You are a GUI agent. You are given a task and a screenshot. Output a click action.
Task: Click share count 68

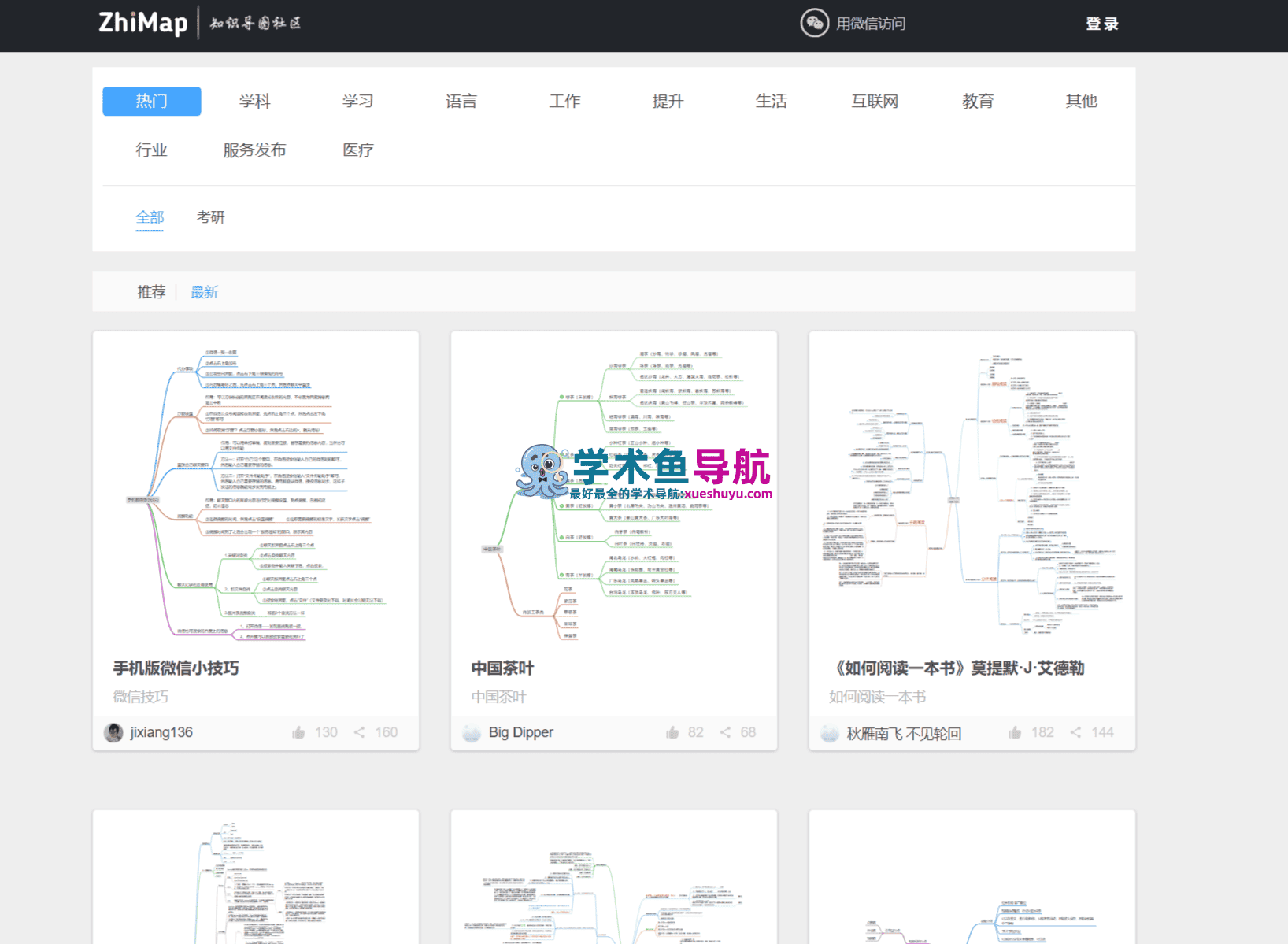[x=748, y=732]
